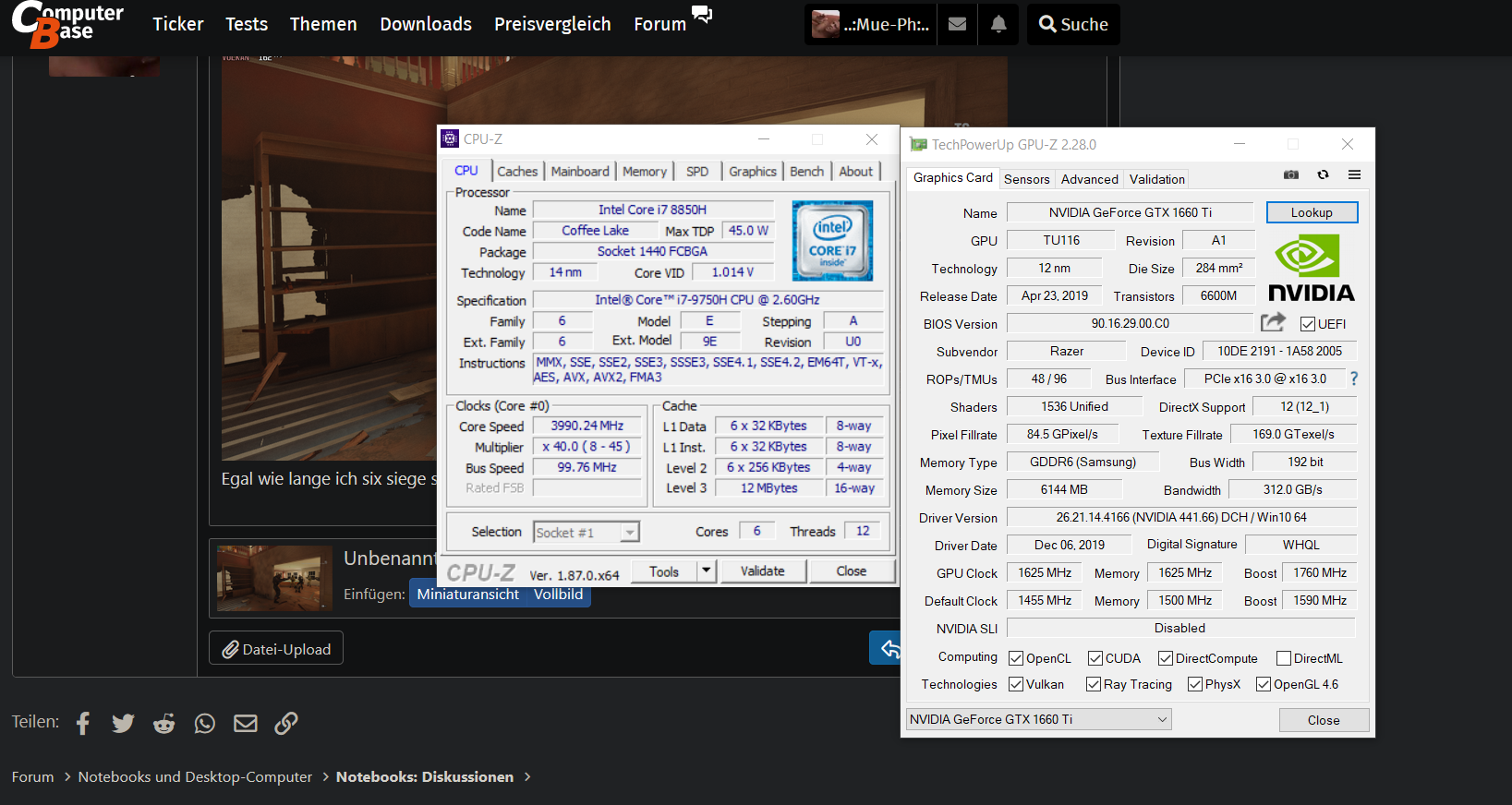The height and width of the screenshot is (805, 1512).
Task: Click the GPU-Z refresh icon
Action: pos(1323,174)
